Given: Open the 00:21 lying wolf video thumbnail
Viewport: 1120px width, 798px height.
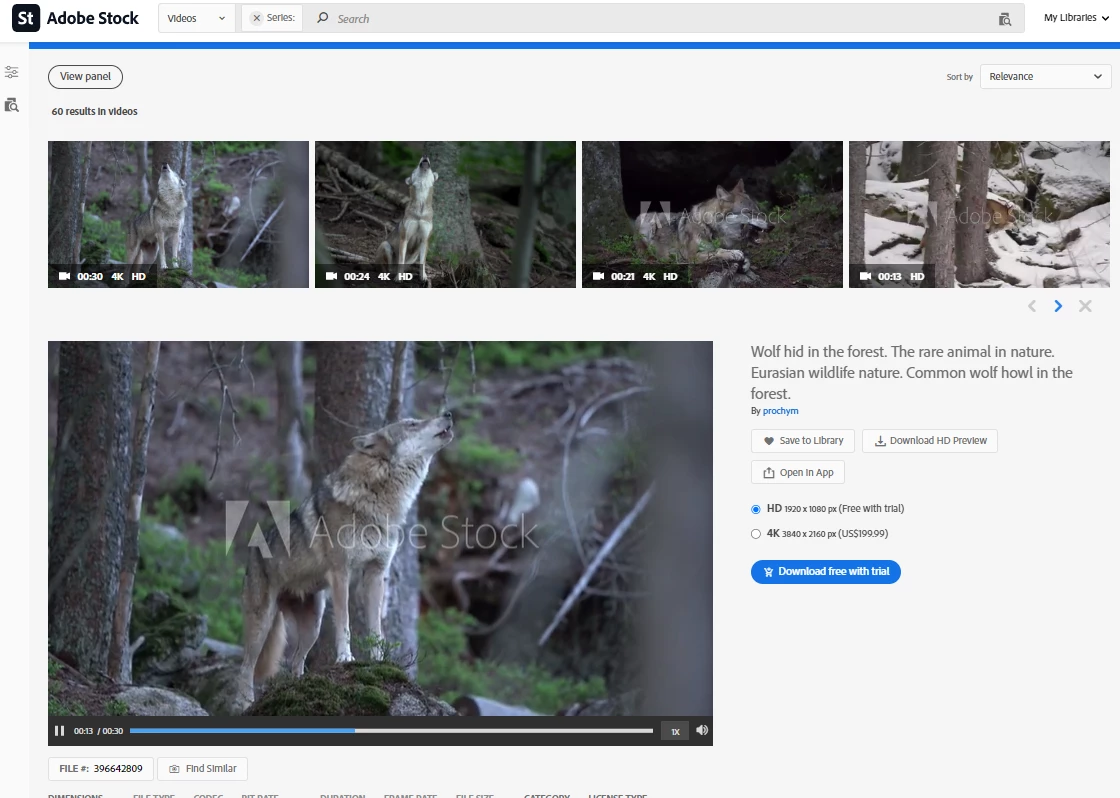Looking at the screenshot, I should click(x=712, y=214).
